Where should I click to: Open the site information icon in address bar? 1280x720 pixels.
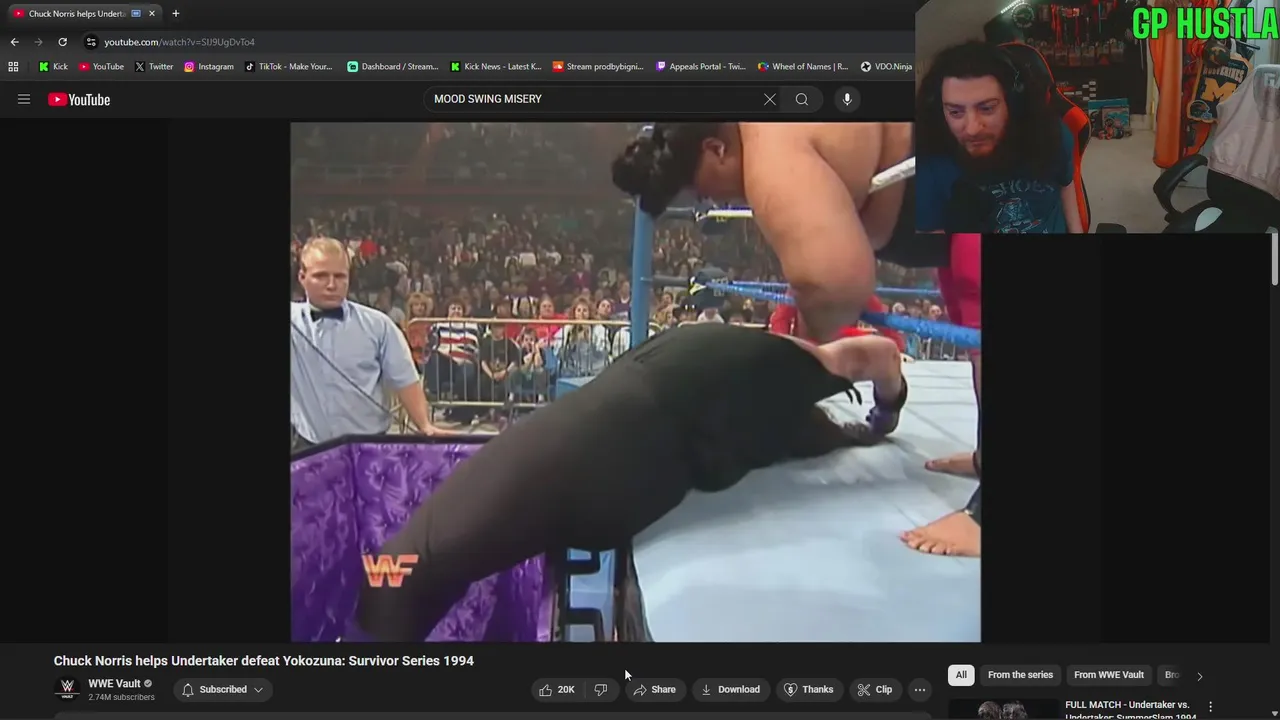coord(91,42)
